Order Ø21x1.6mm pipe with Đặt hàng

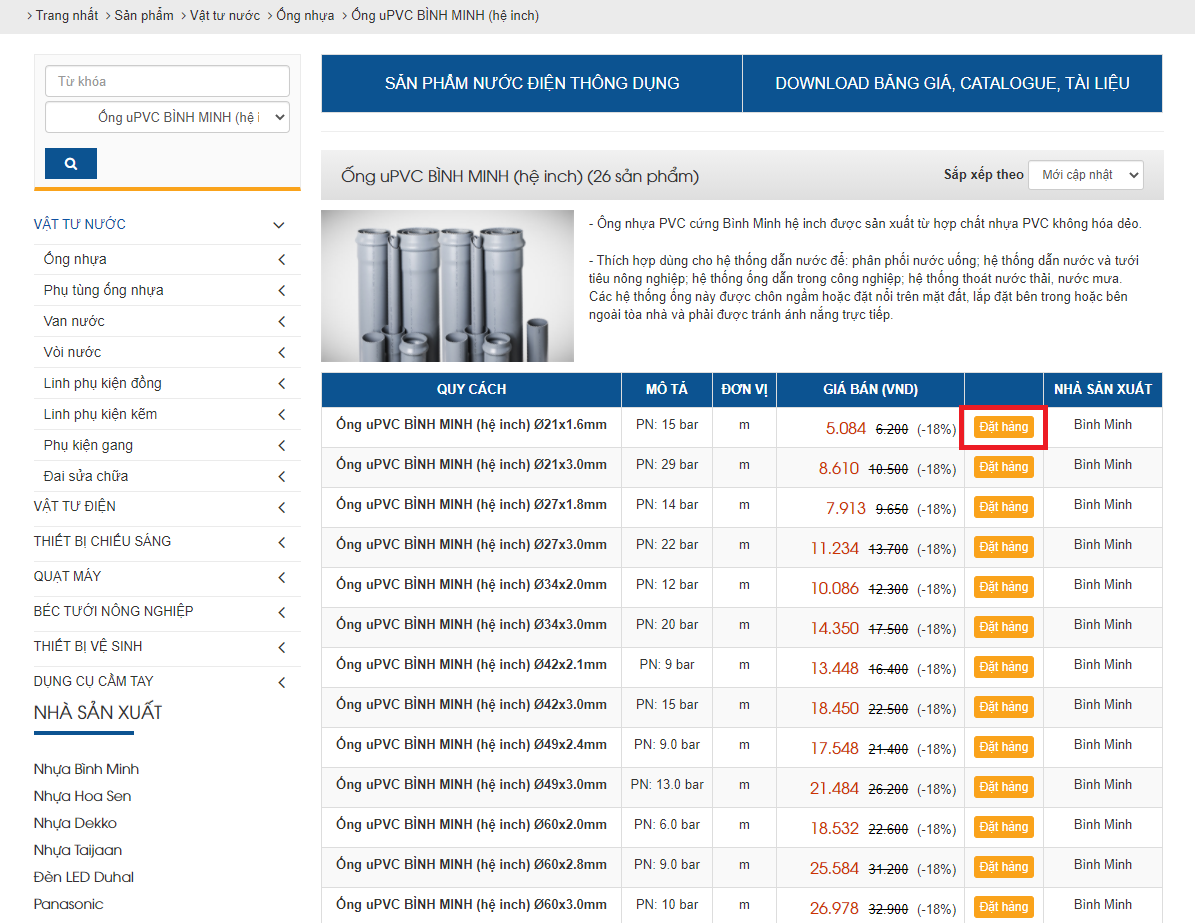pyautogui.click(x=1004, y=427)
